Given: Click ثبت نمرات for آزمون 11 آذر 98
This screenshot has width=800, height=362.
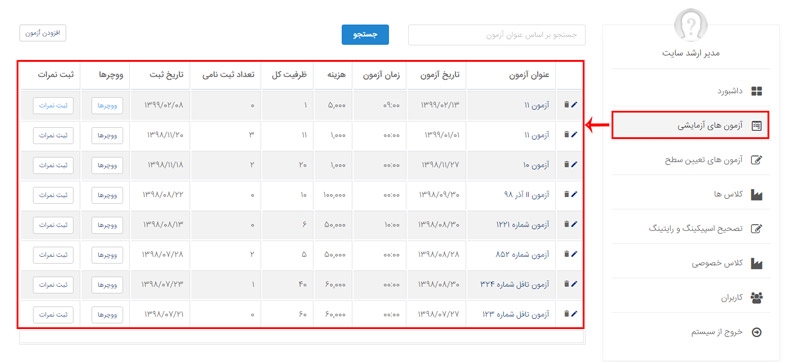Looking at the screenshot, I should [x=53, y=195].
